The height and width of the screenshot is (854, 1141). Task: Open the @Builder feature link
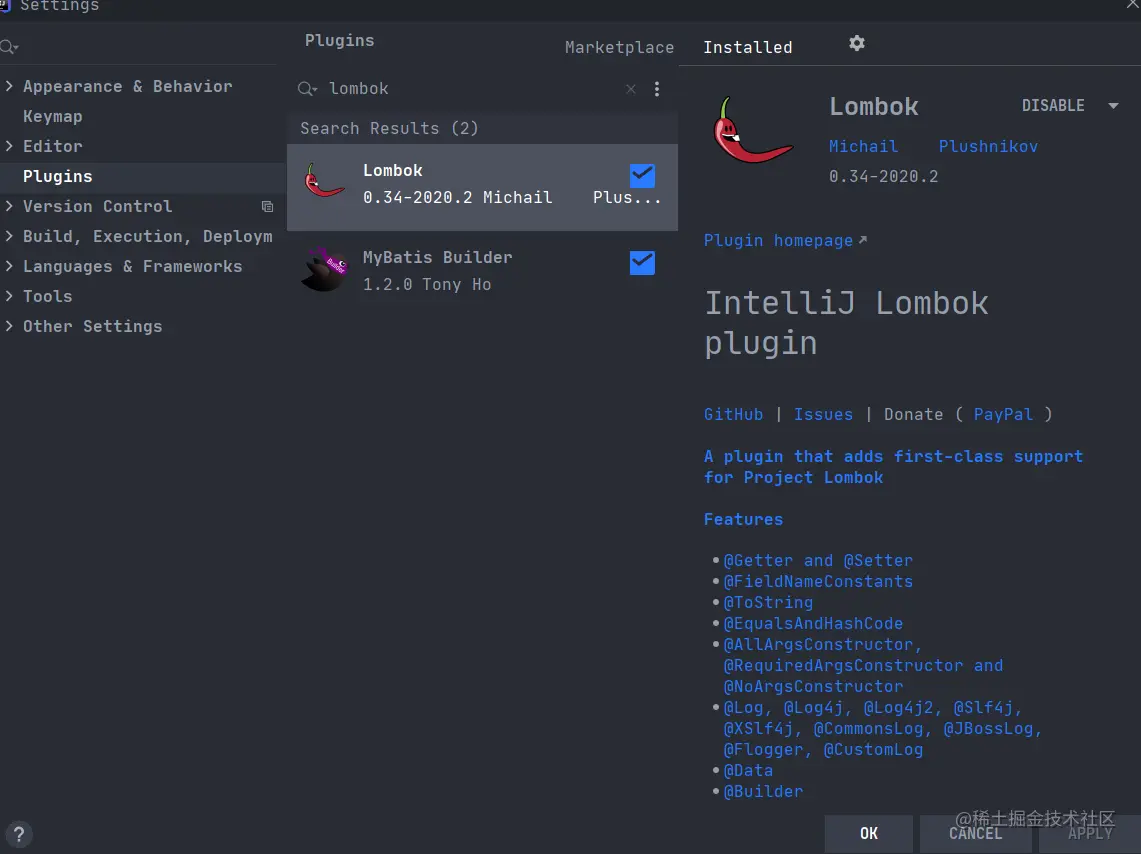coord(763,792)
